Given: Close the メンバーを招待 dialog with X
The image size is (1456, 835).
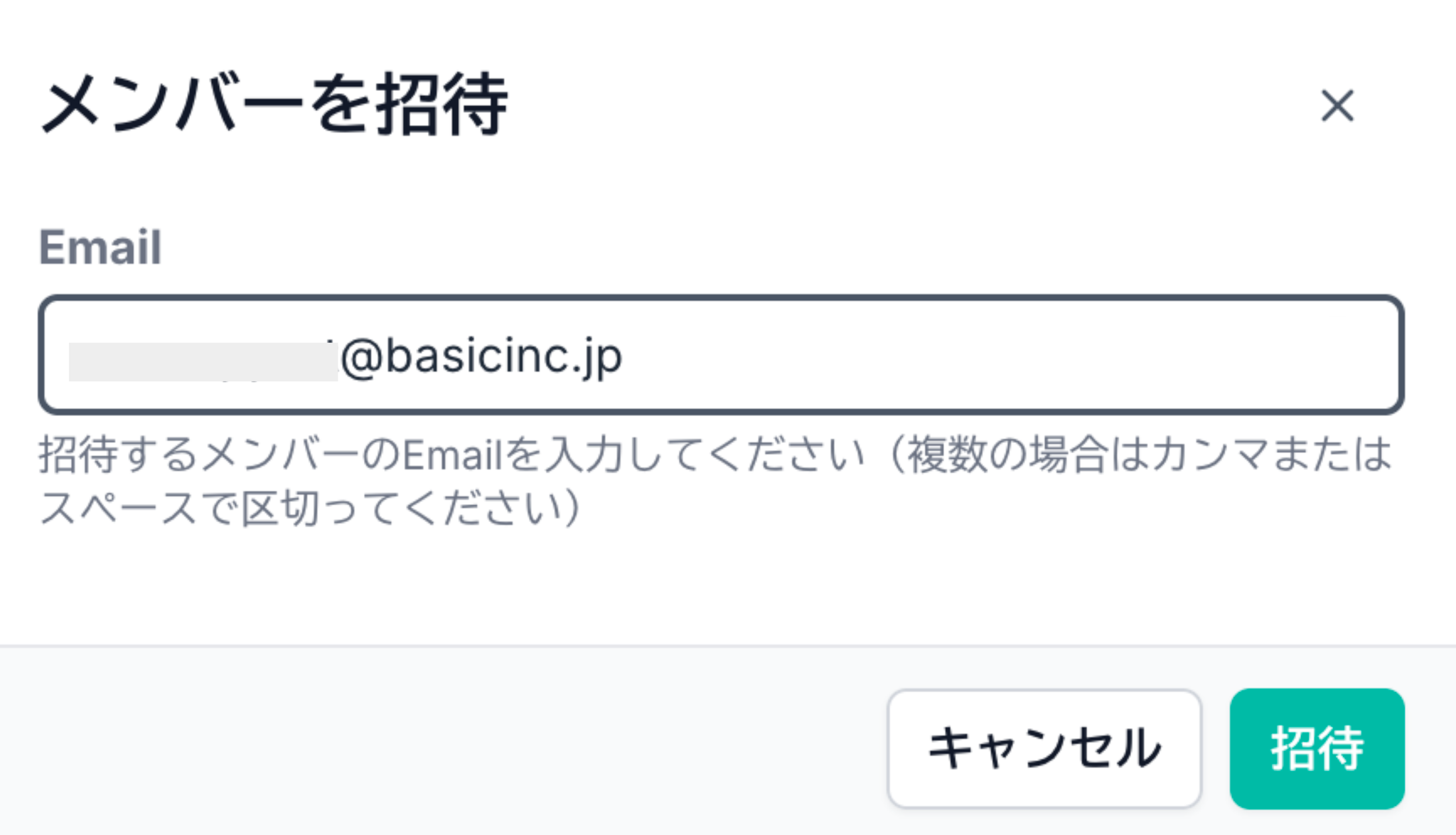Looking at the screenshot, I should coord(1337,106).
